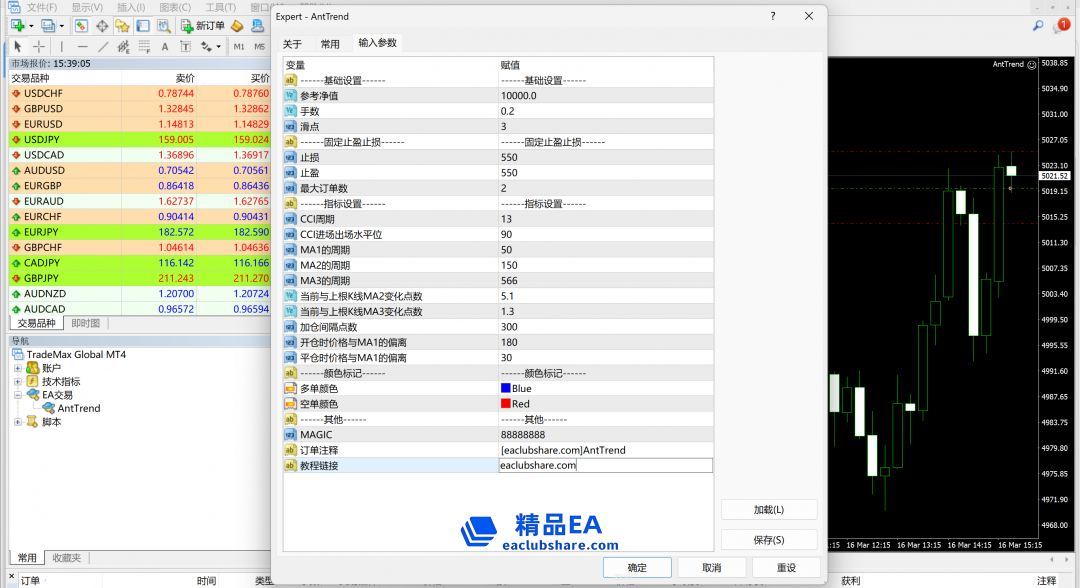Open the new chart icon on toolbar
Image resolution: width=1080 pixels, height=588 pixels.
pyautogui.click(x=15, y=25)
